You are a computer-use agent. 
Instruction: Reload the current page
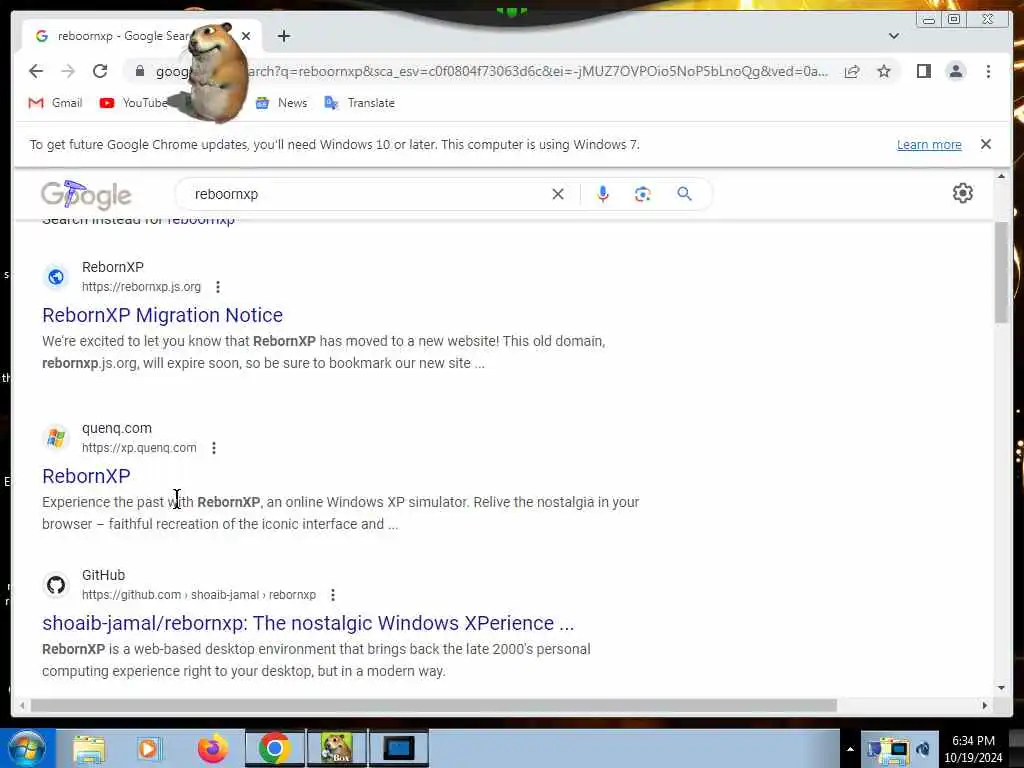[x=100, y=71]
